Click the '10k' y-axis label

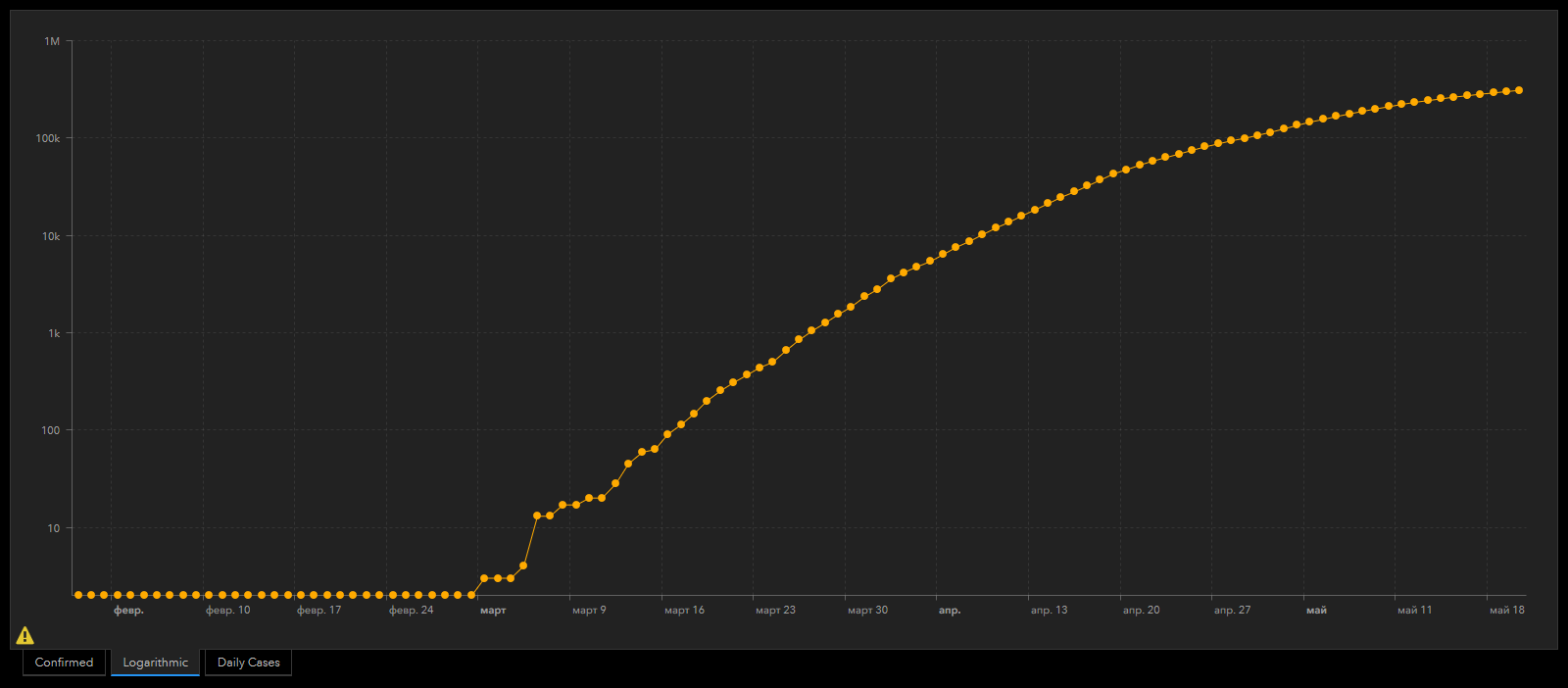(51, 236)
